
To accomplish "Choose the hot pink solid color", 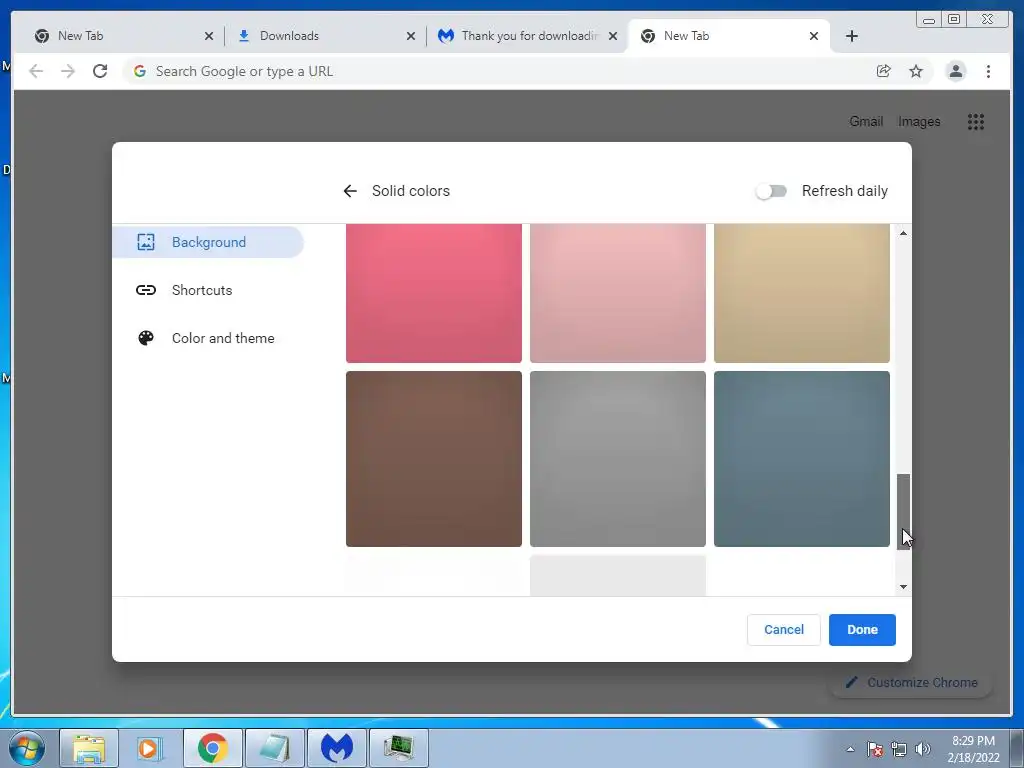I will click(x=434, y=293).
